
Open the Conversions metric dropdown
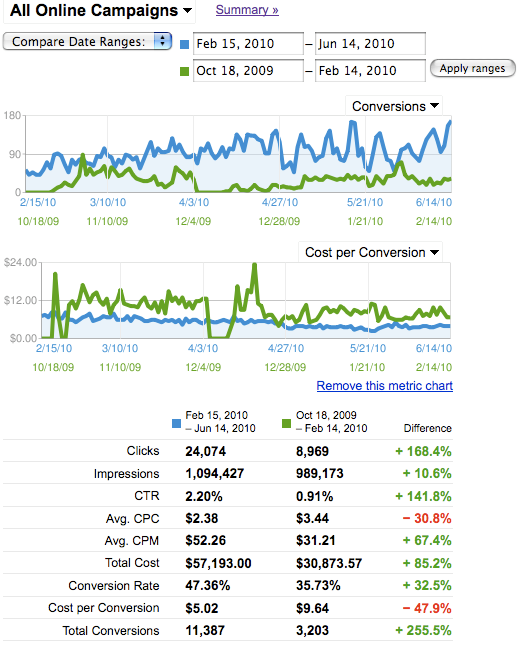[x=394, y=106]
